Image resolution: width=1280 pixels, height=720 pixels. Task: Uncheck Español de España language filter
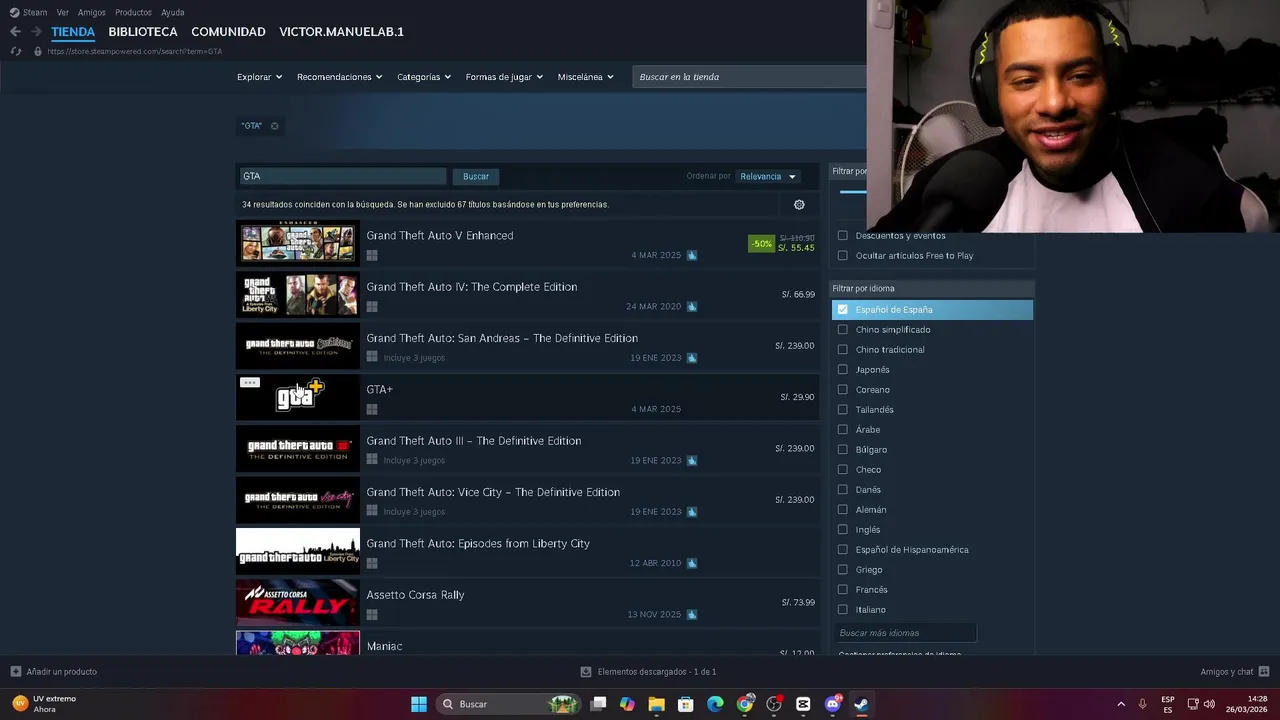pyautogui.click(x=843, y=310)
